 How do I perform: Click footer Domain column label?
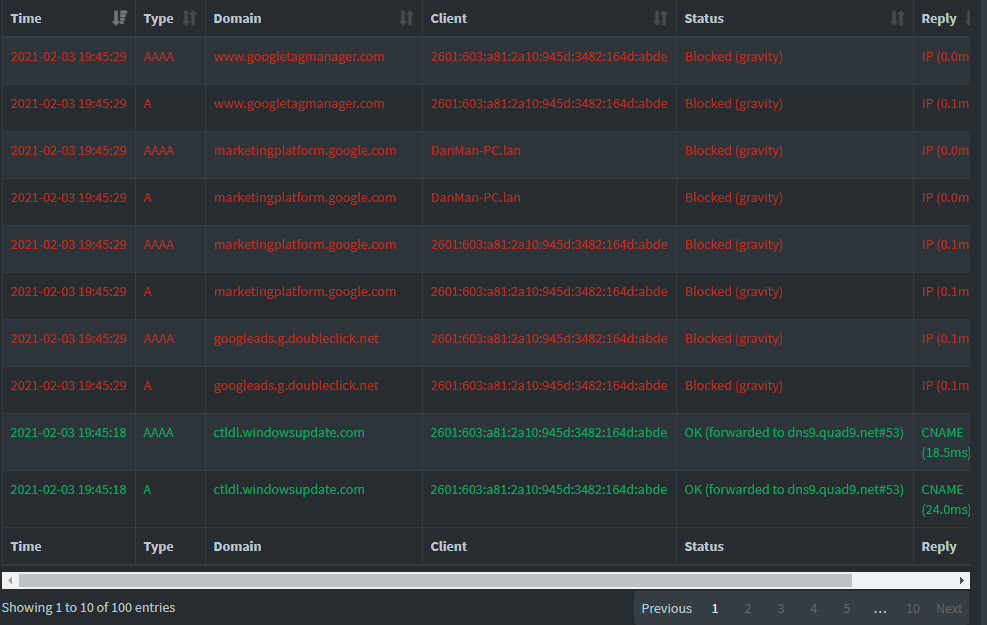coord(237,546)
